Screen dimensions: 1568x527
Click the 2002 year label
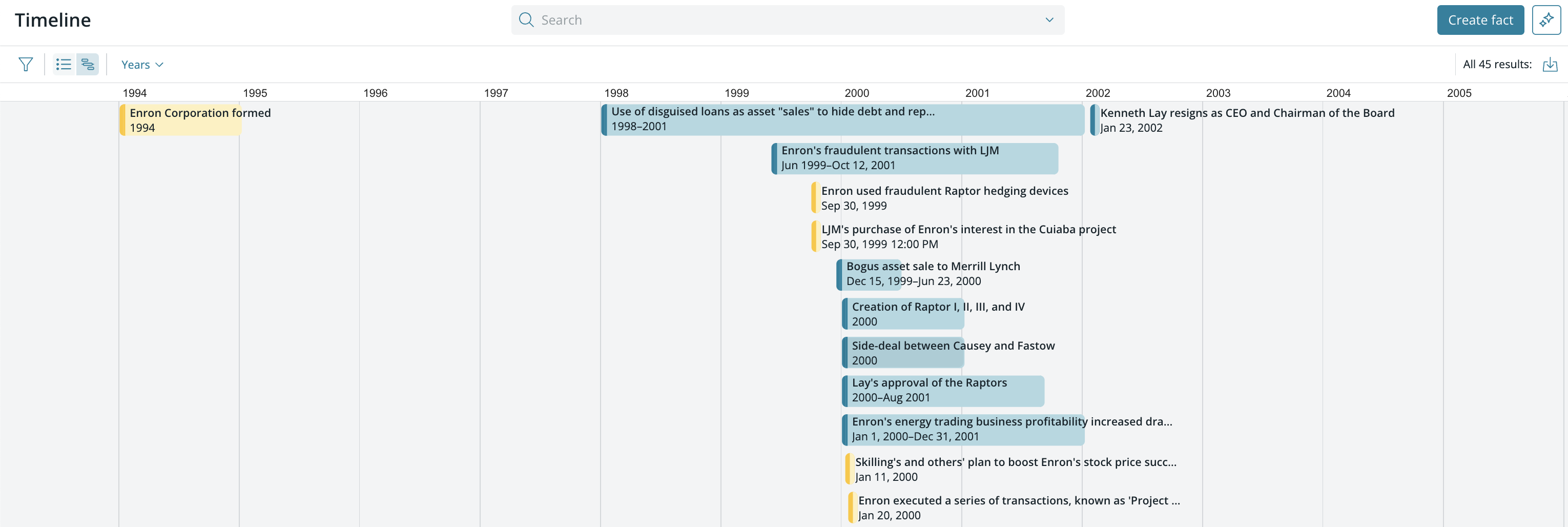pyautogui.click(x=1098, y=93)
